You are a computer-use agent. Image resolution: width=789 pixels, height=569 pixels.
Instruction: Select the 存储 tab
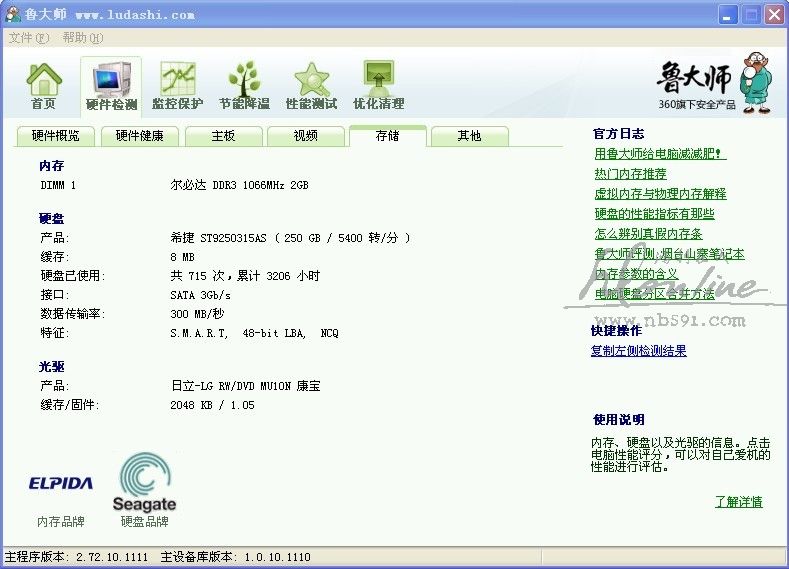pyautogui.click(x=387, y=136)
